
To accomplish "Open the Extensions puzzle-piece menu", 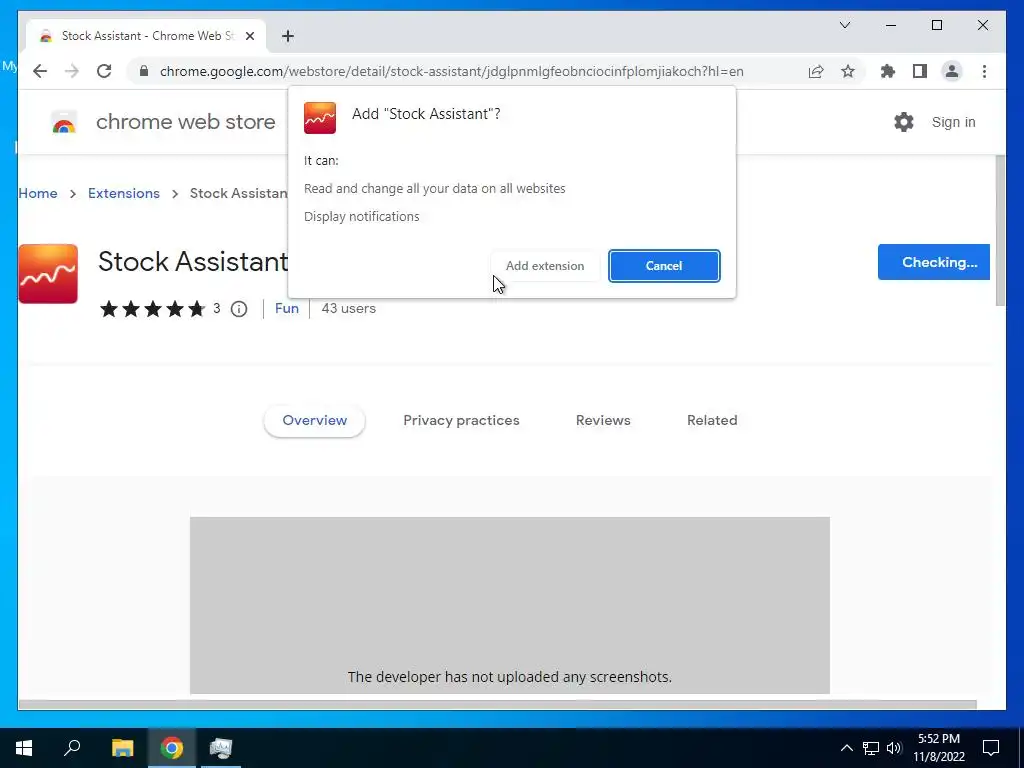I will (x=888, y=71).
